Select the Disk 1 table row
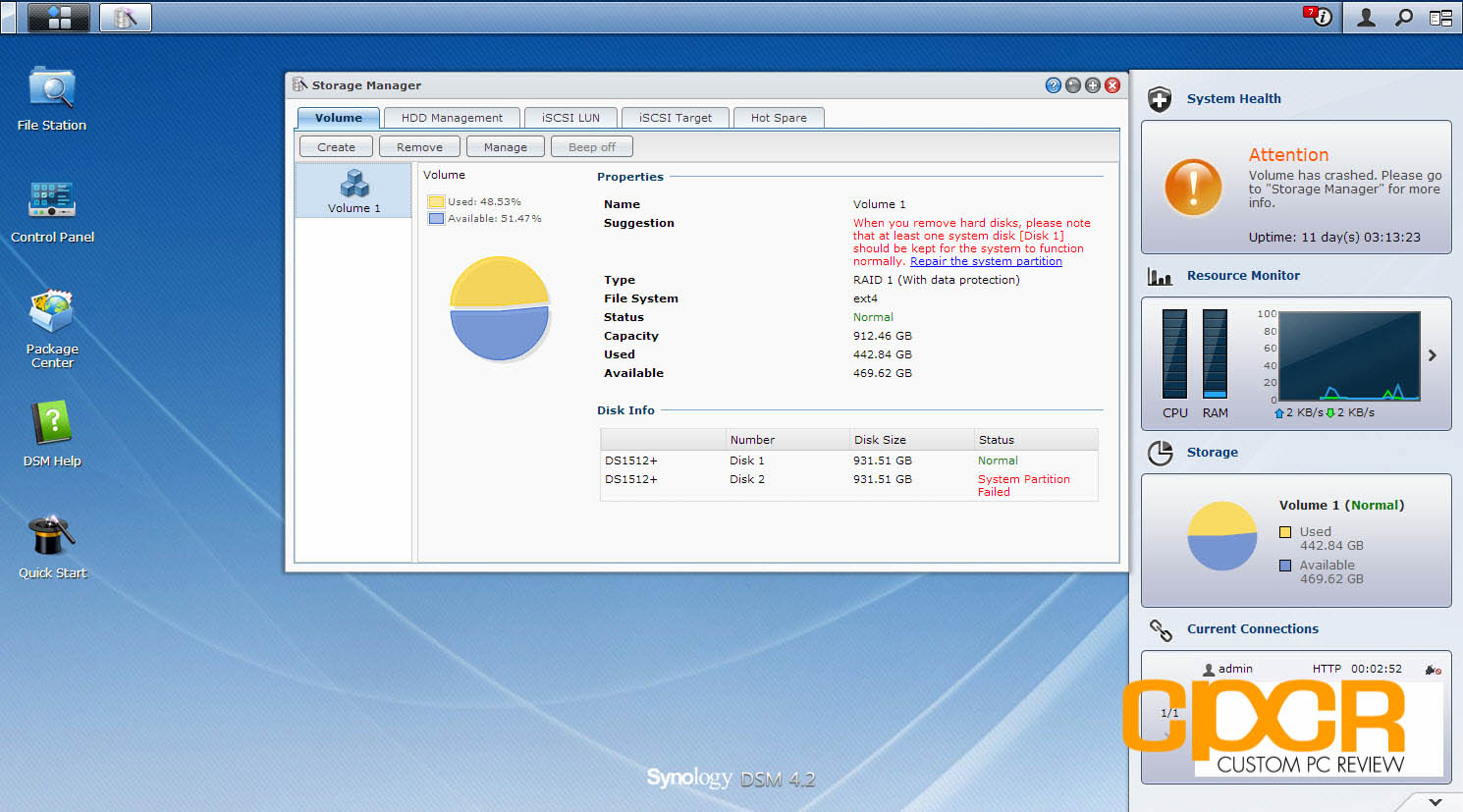Image resolution: width=1463 pixels, height=812 pixels. [x=849, y=460]
